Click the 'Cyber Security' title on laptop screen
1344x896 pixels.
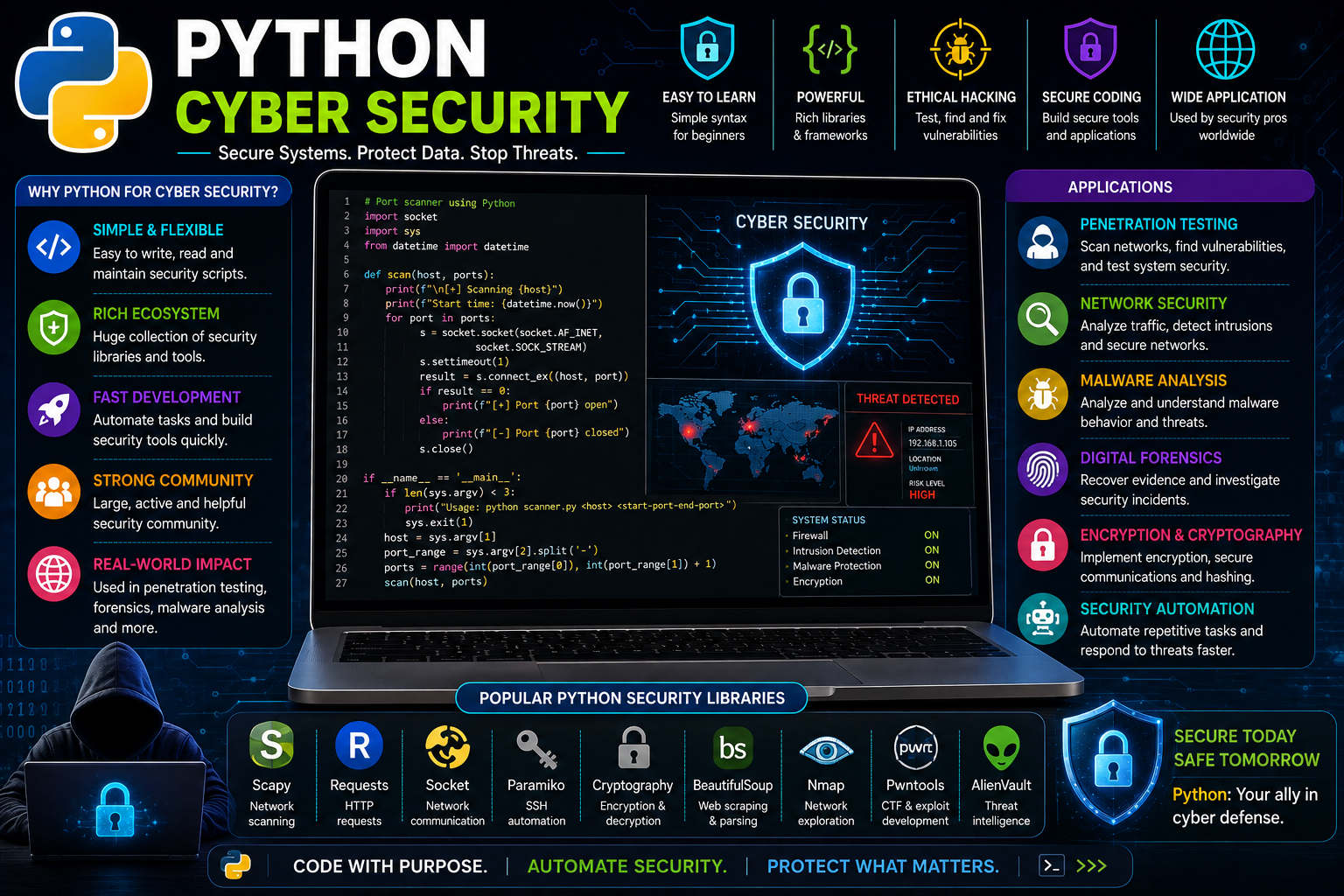point(801,223)
